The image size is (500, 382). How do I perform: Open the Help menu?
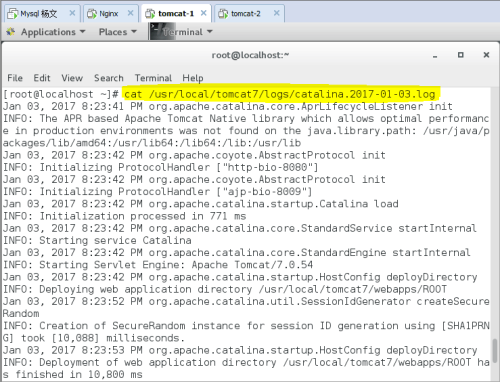pos(193,78)
